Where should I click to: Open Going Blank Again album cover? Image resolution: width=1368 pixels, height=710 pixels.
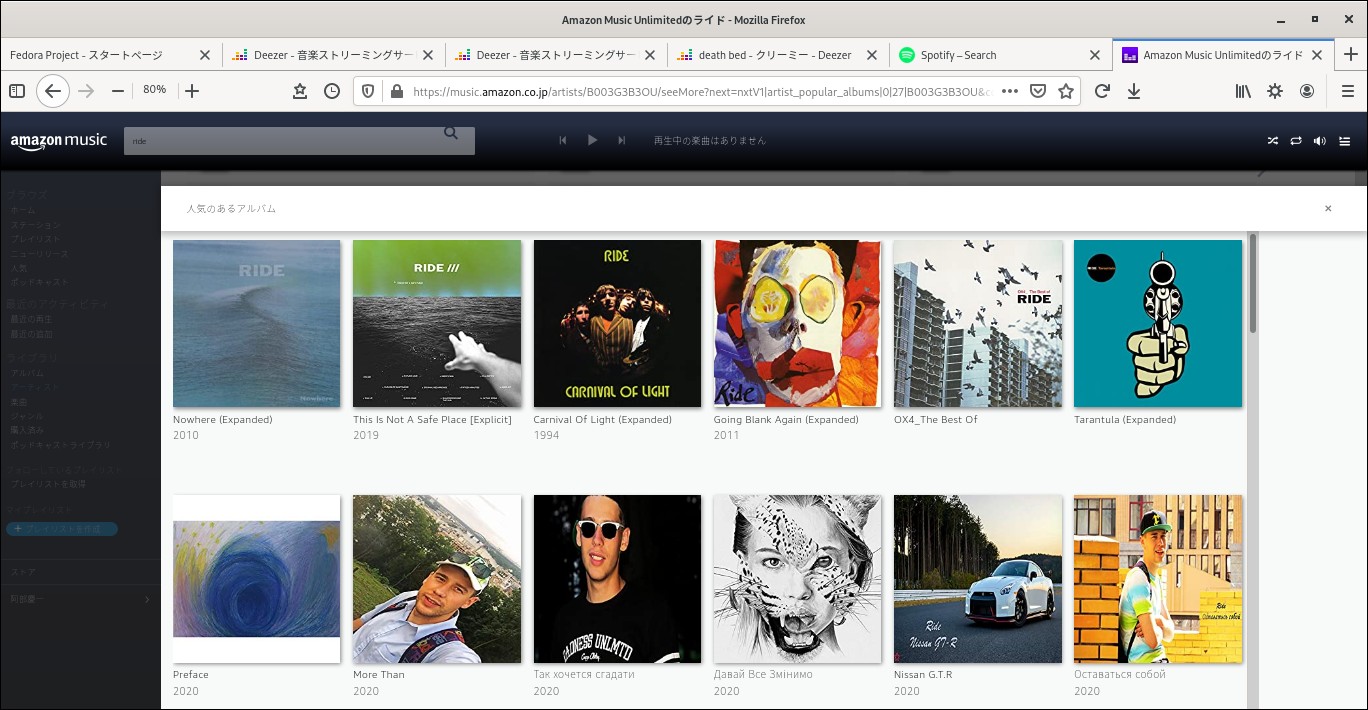(797, 323)
